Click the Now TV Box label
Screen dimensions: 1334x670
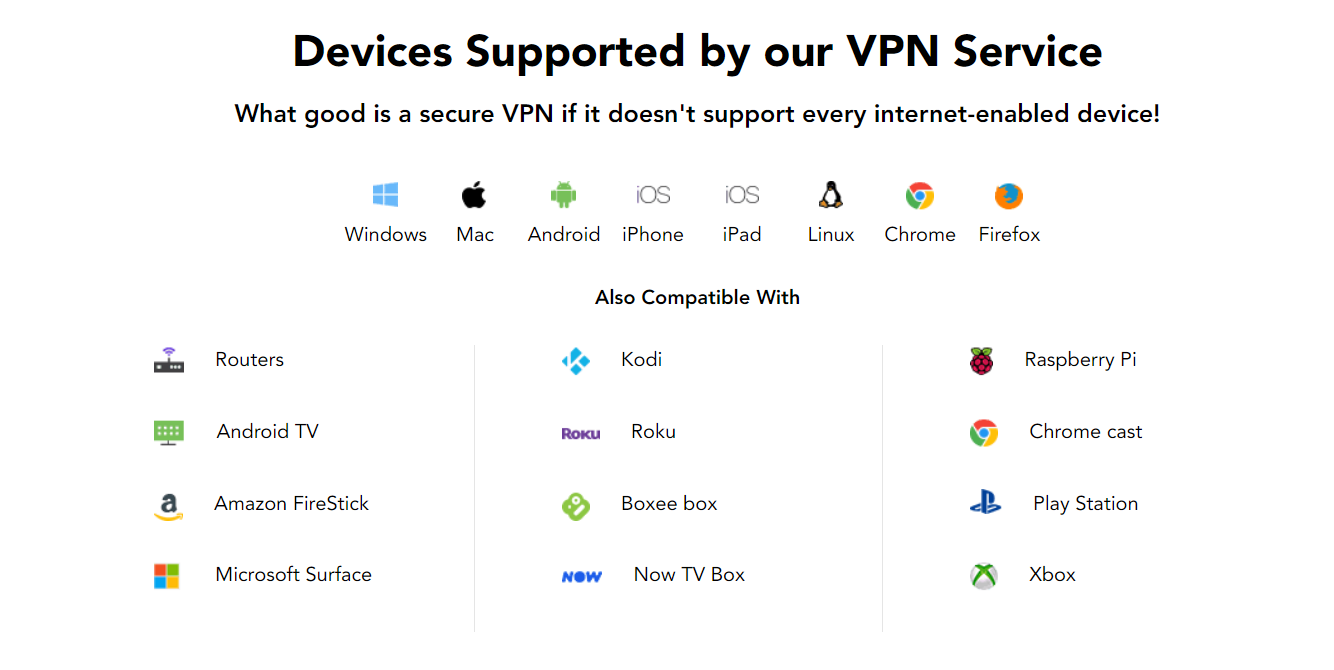point(688,574)
